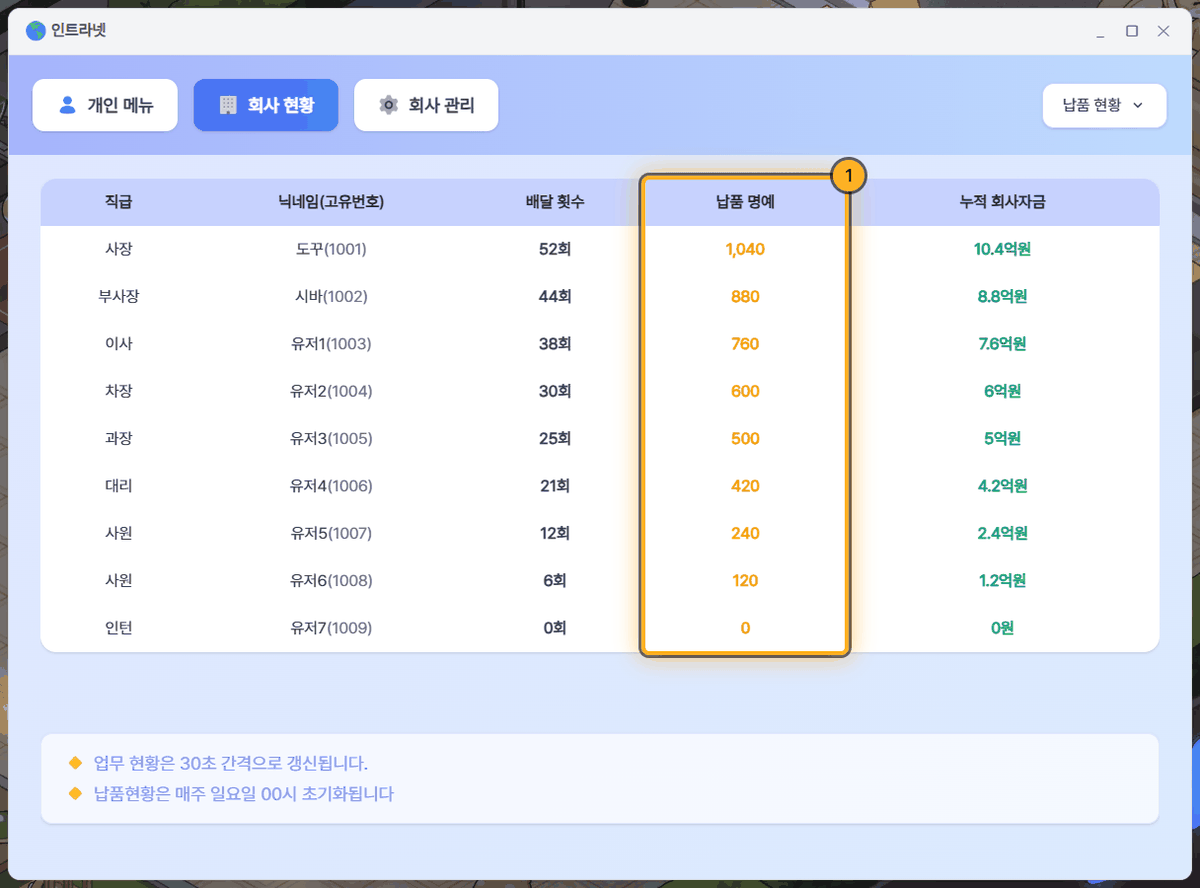Click the 500 honor value
The image size is (1200, 888).
click(745, 438)
